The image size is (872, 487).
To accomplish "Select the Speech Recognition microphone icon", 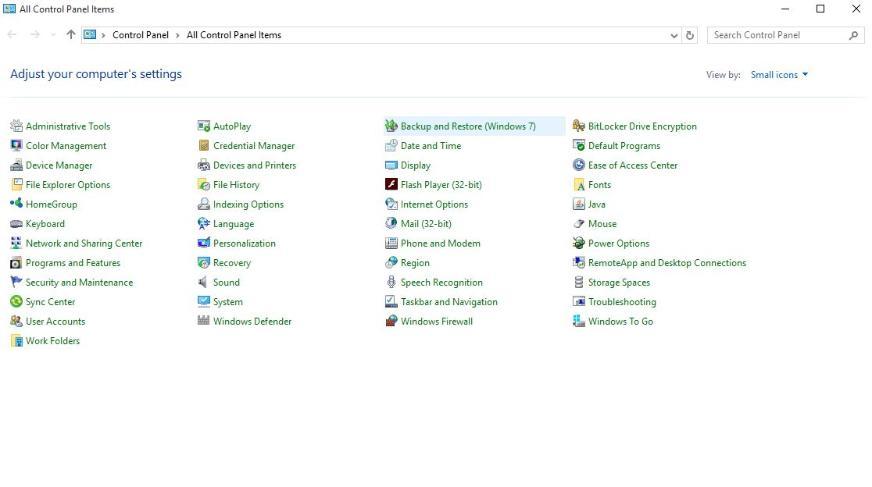I will coord(391,282).
